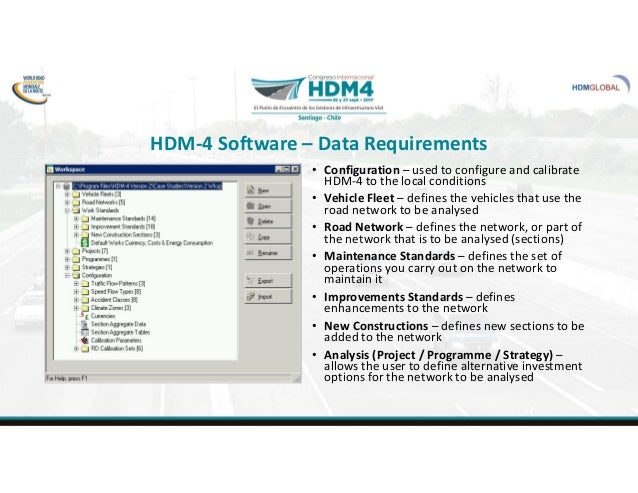The height and width of the screenshot is (493, 638).
Task: Expand the Speed Flow Types node
Action: tap(76, 292)
